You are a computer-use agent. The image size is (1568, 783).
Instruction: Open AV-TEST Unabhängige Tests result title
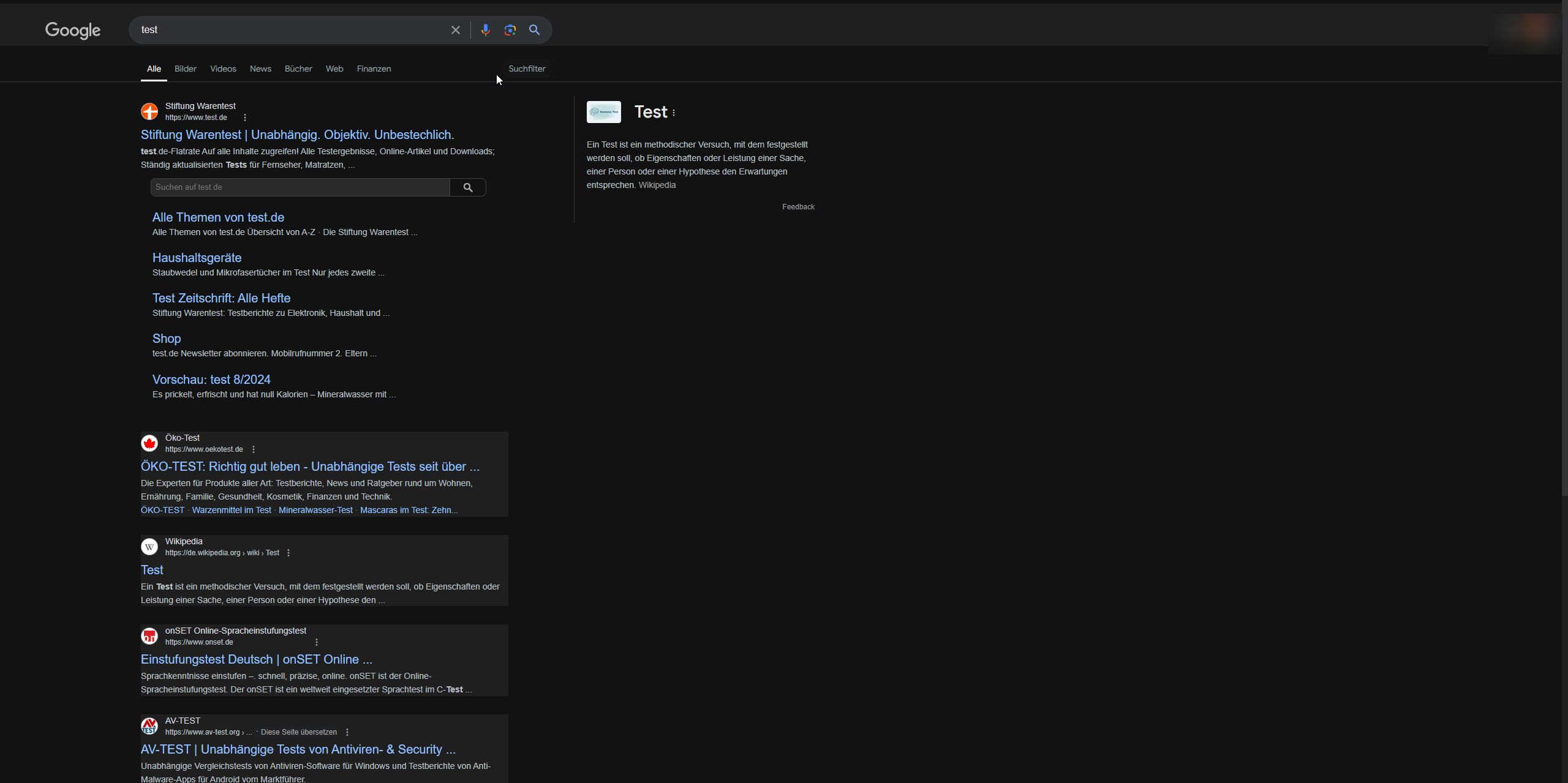coord(298,749)
